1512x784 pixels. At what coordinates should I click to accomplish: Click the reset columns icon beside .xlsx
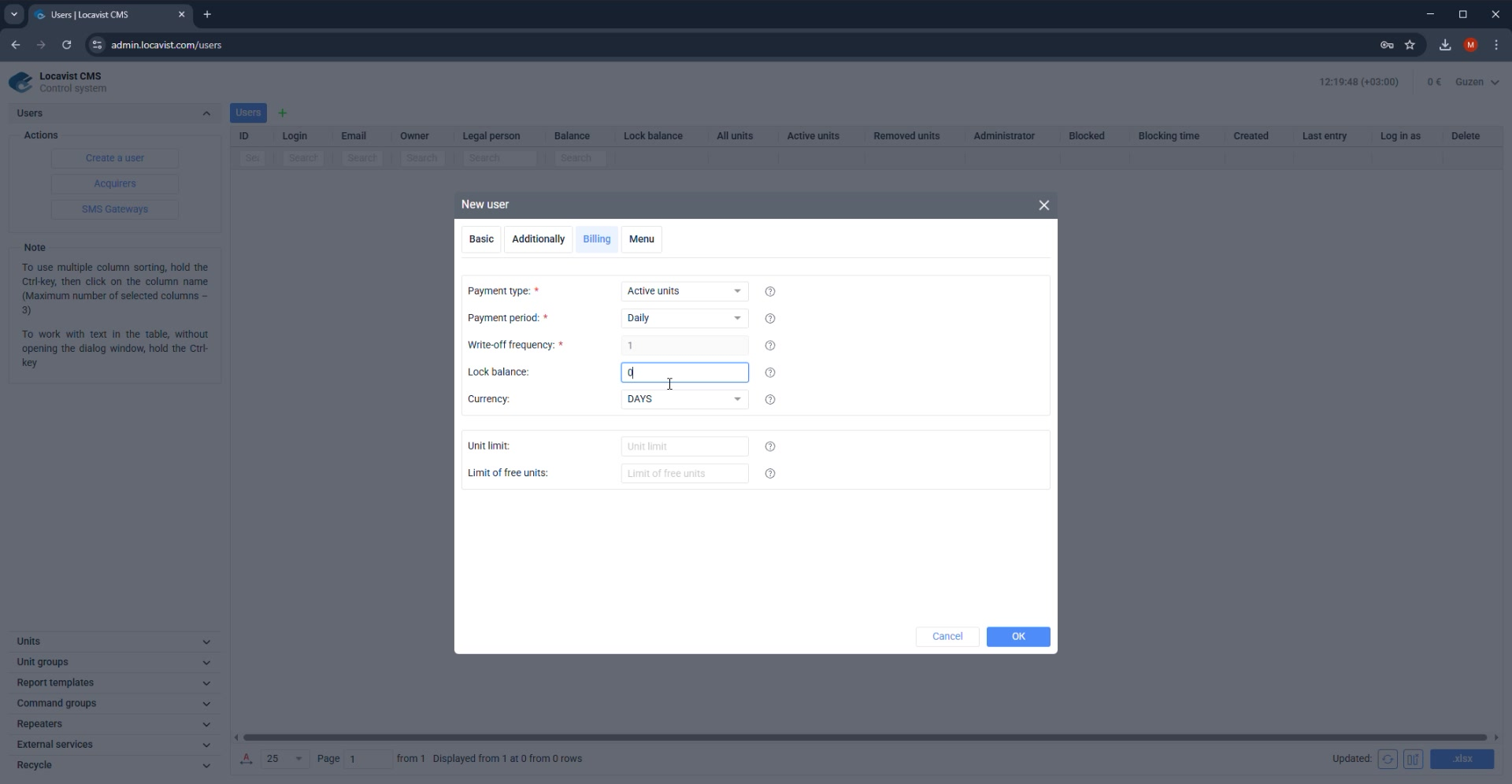[x=1414, y=759]
